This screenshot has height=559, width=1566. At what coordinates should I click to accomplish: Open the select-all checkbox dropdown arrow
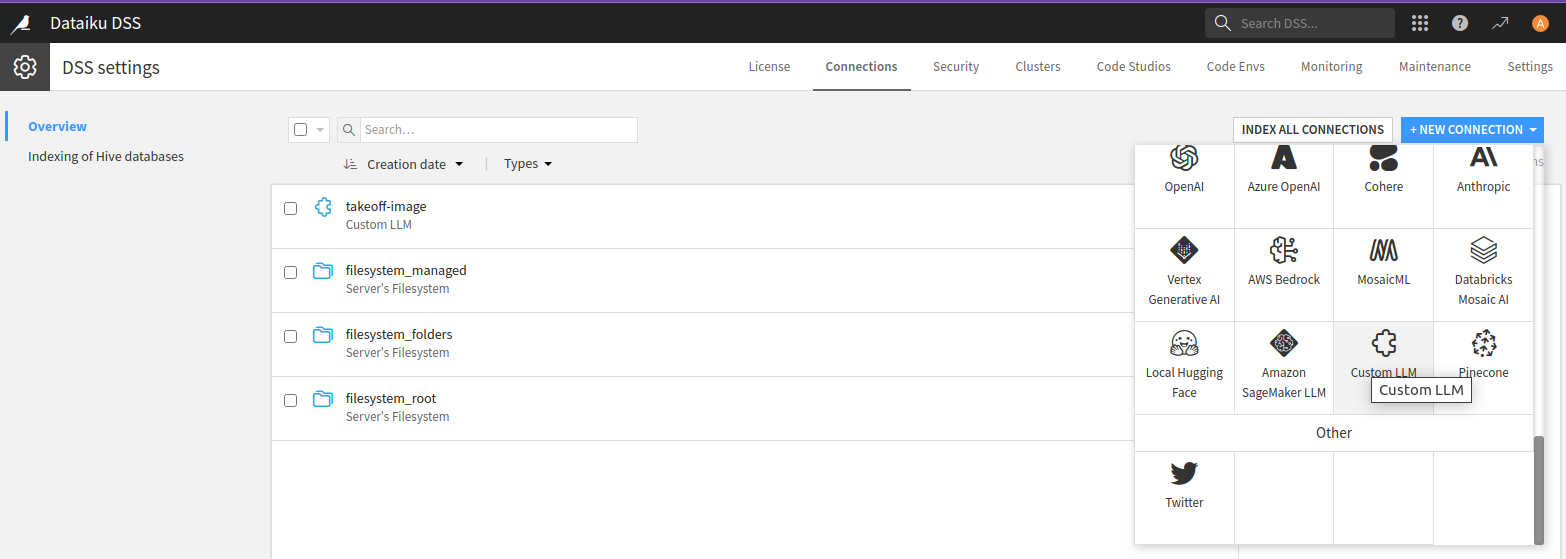point(320,130)
